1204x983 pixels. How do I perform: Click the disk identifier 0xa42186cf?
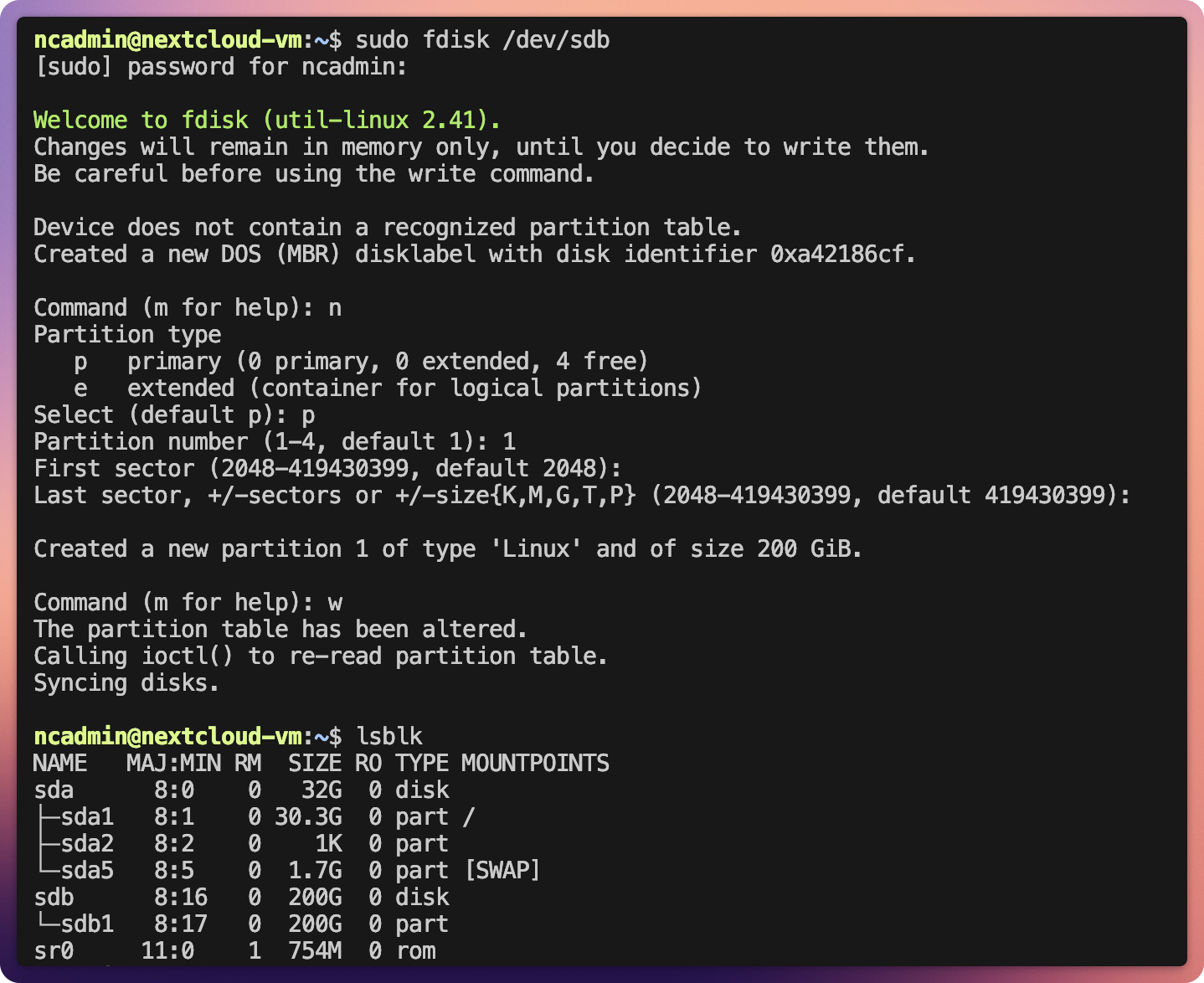[841, 255]
